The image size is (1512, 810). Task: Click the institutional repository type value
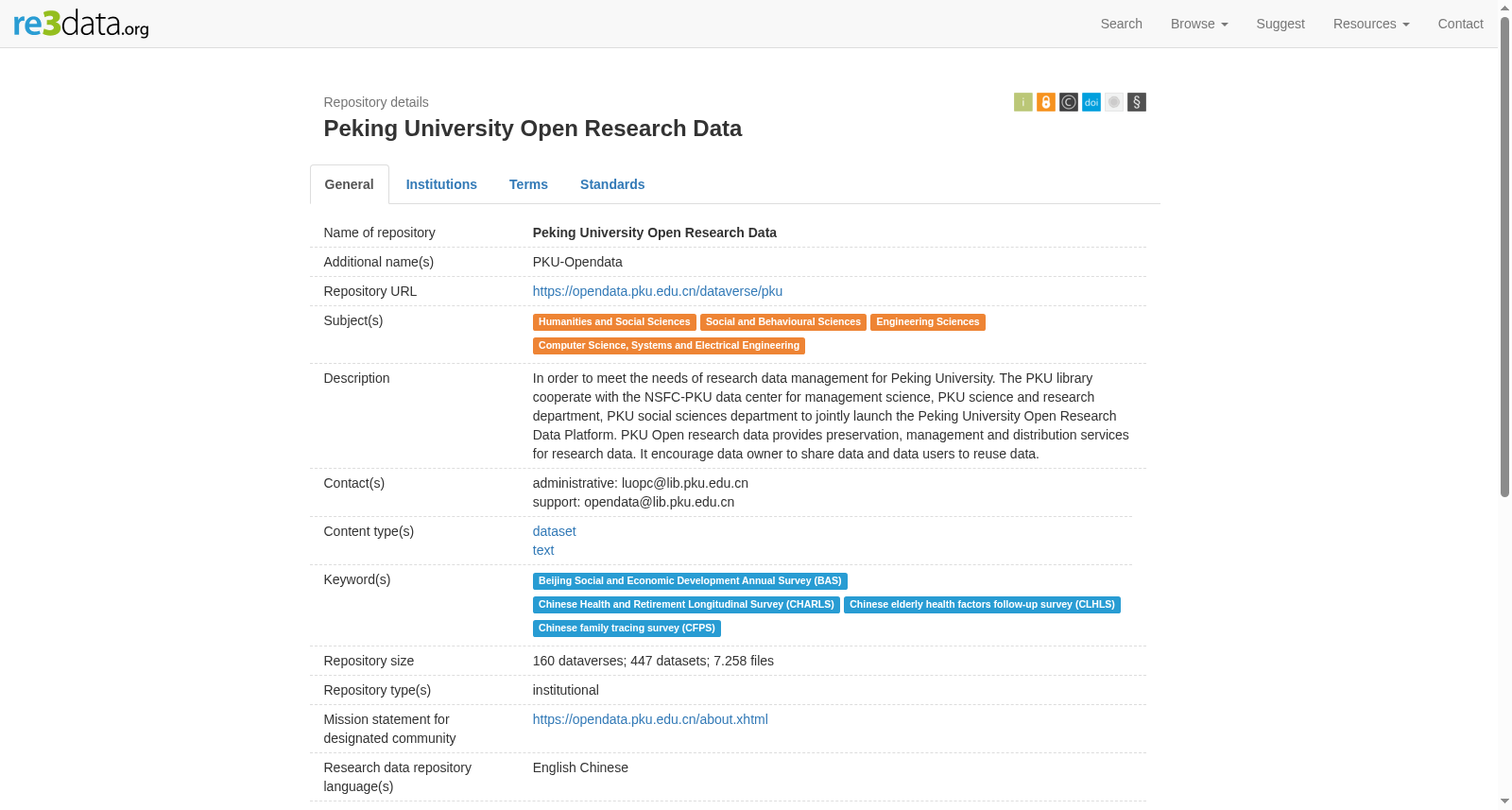pyautogui.click(x=566, y=690)
